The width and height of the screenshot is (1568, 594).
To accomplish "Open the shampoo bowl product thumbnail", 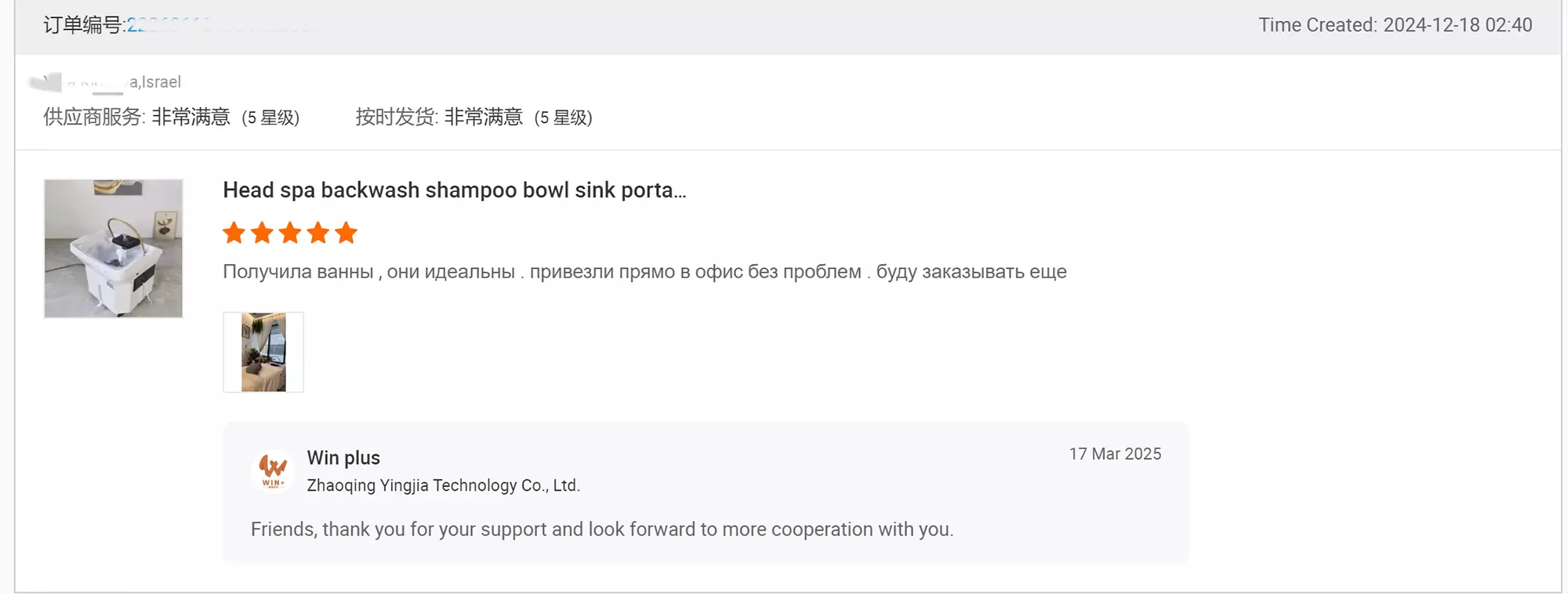I will (114, 248).
